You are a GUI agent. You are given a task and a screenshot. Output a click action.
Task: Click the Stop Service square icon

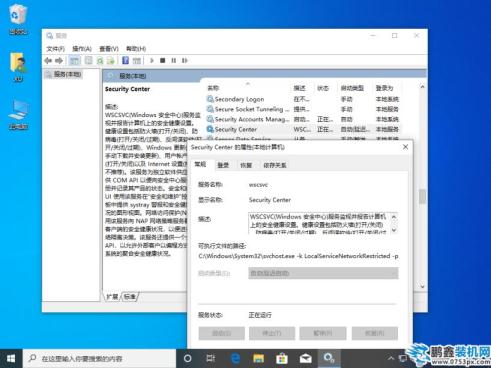(x=163, y=60)
